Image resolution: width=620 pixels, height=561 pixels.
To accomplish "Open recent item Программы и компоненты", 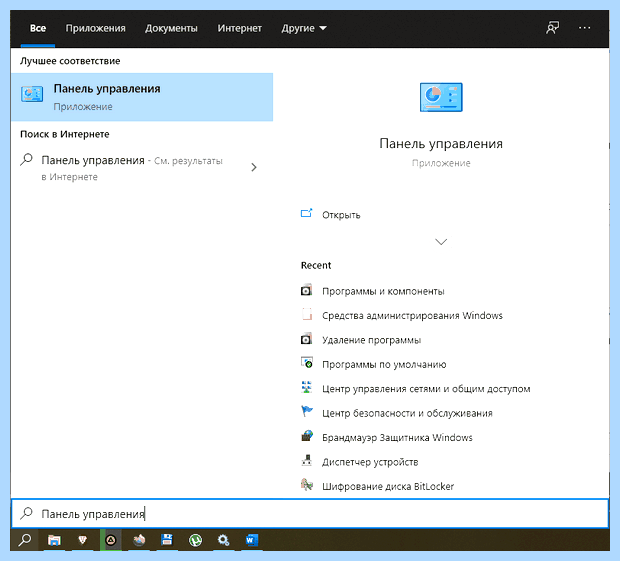I will click(383, 291).
